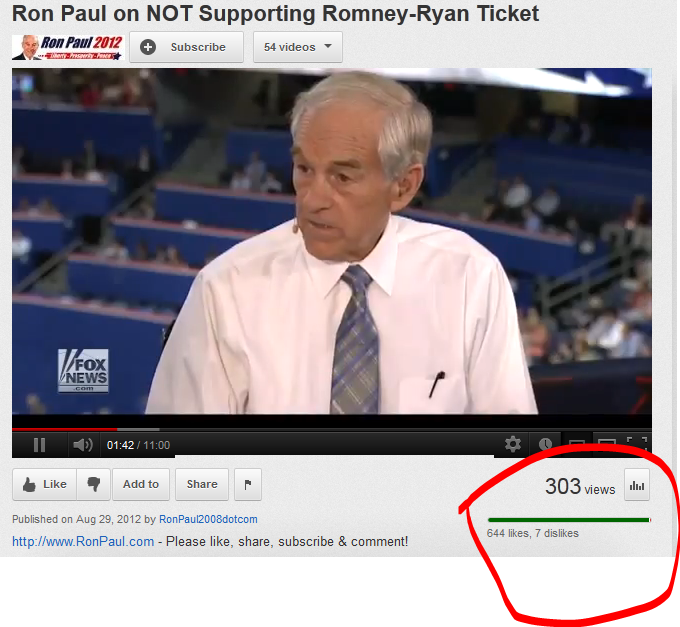Click the Ron Paul 2012 channel banner

click(68, 47)
